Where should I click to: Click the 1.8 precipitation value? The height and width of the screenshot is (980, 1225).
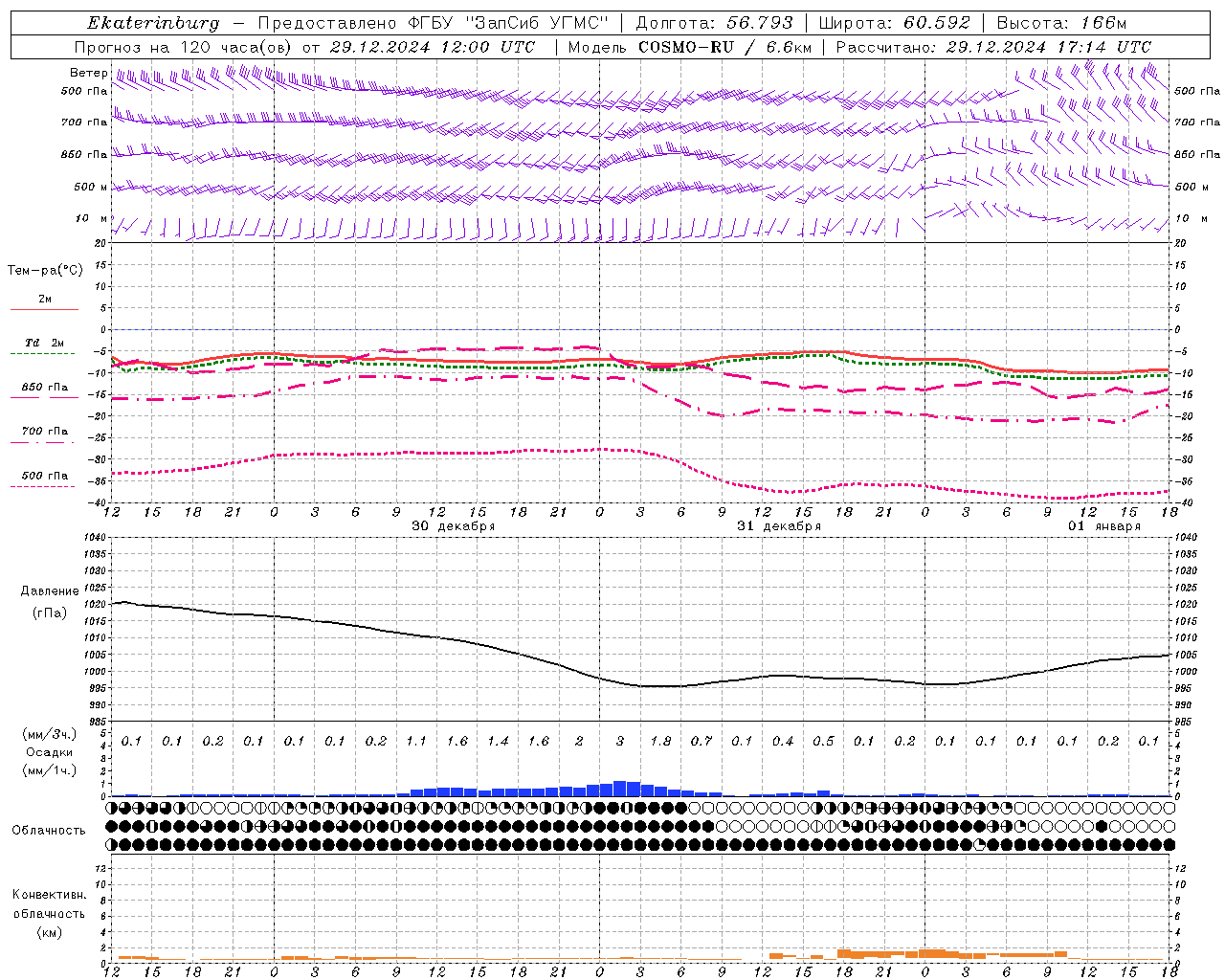pos(660,742)
